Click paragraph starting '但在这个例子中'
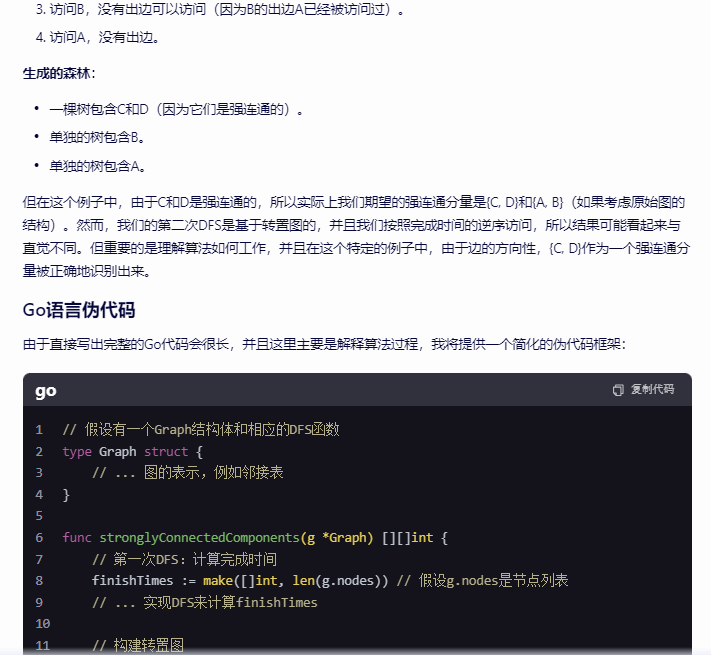The height and width of the screenshot is (655, 711). click(x=356, y=237)
